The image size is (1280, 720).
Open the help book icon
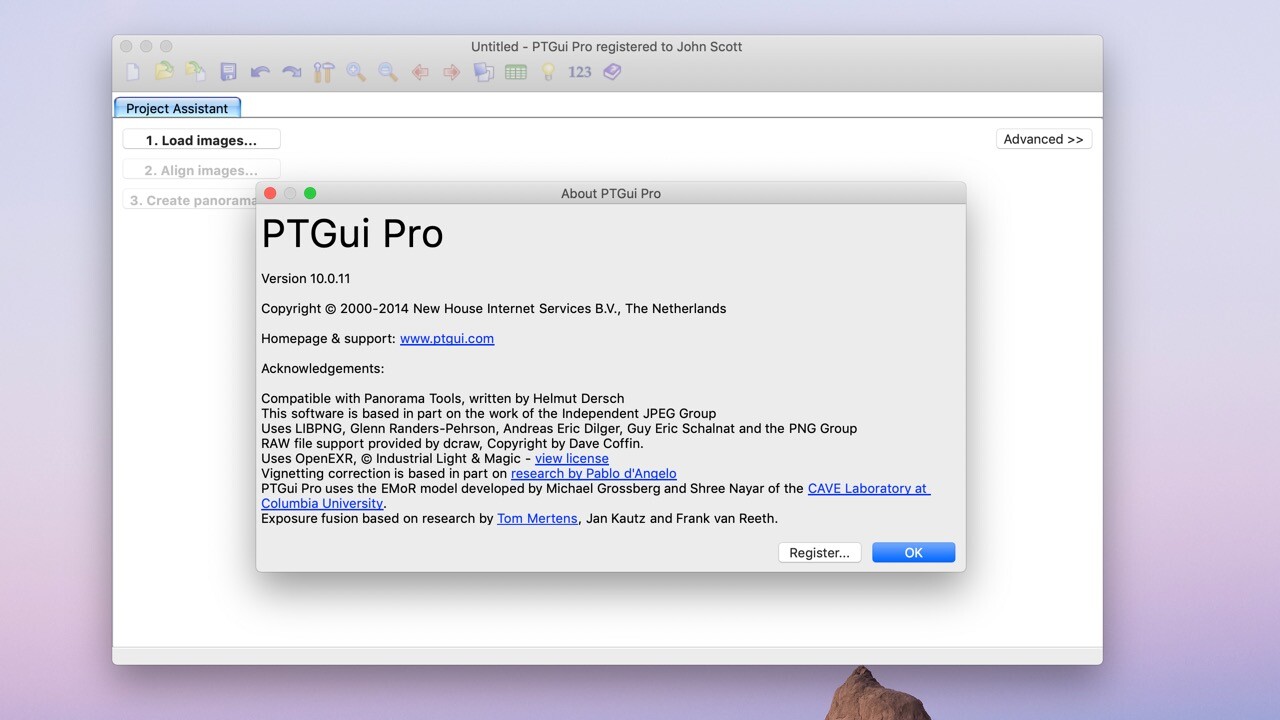611,71
